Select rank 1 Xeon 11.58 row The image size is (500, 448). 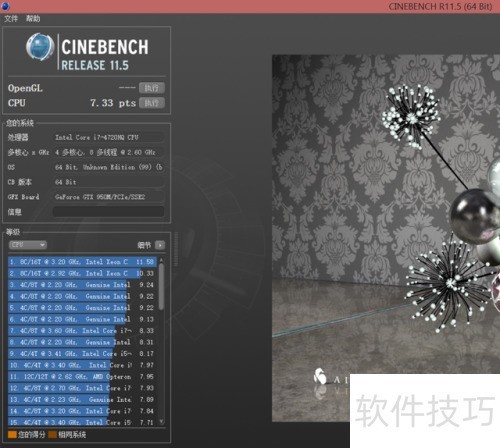[82, 262]
